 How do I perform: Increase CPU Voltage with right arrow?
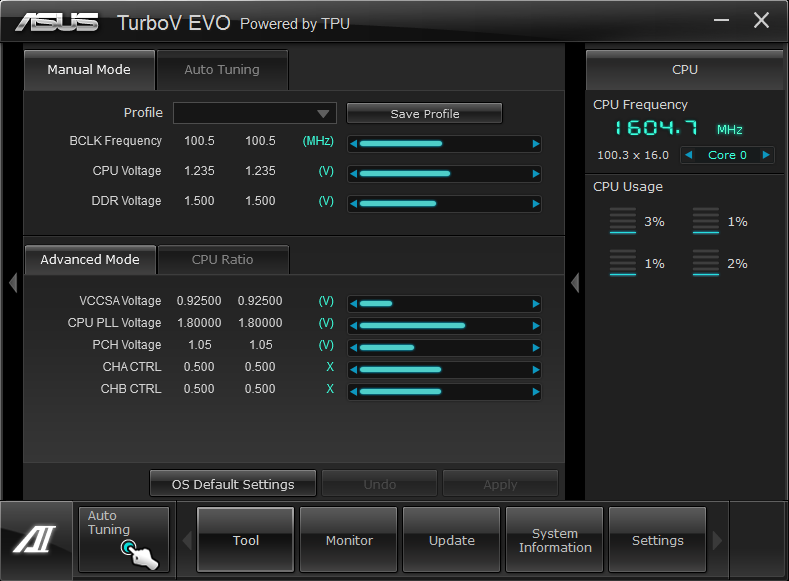pos(536,174)
